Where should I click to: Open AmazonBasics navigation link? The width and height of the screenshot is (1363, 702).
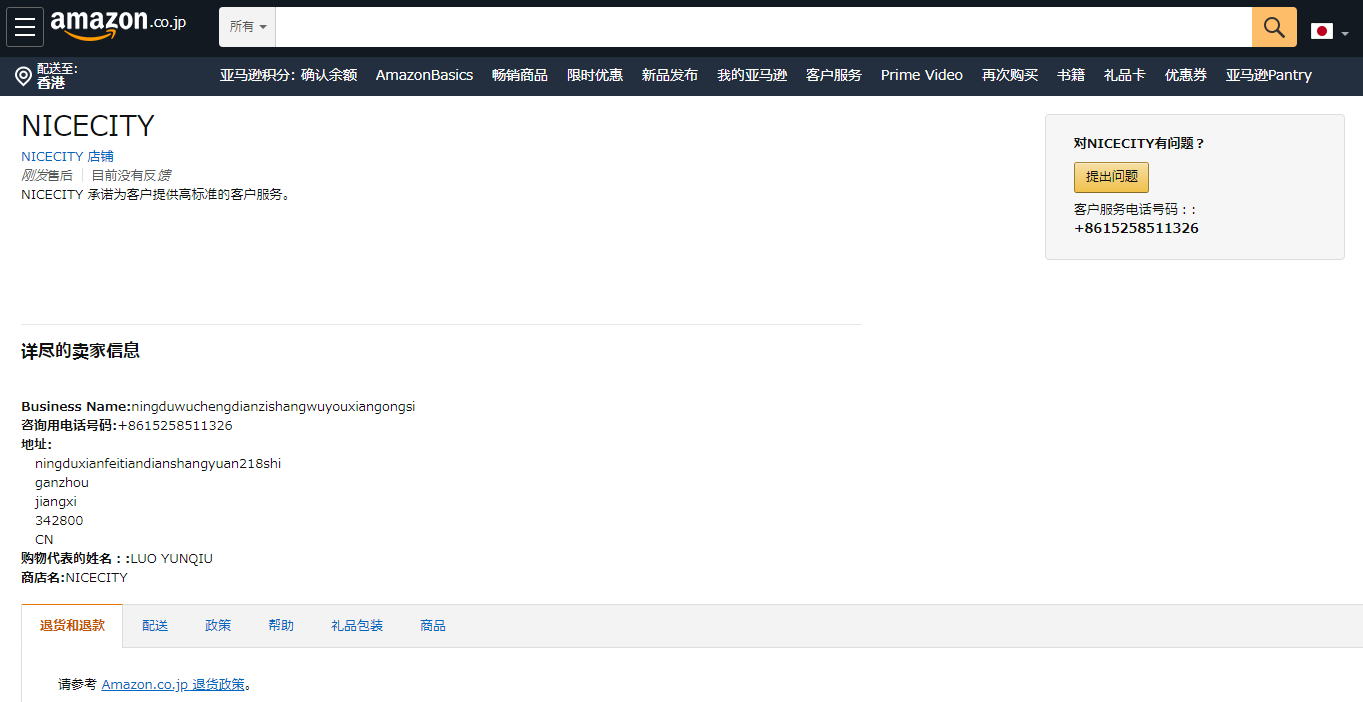click(424, 75)
